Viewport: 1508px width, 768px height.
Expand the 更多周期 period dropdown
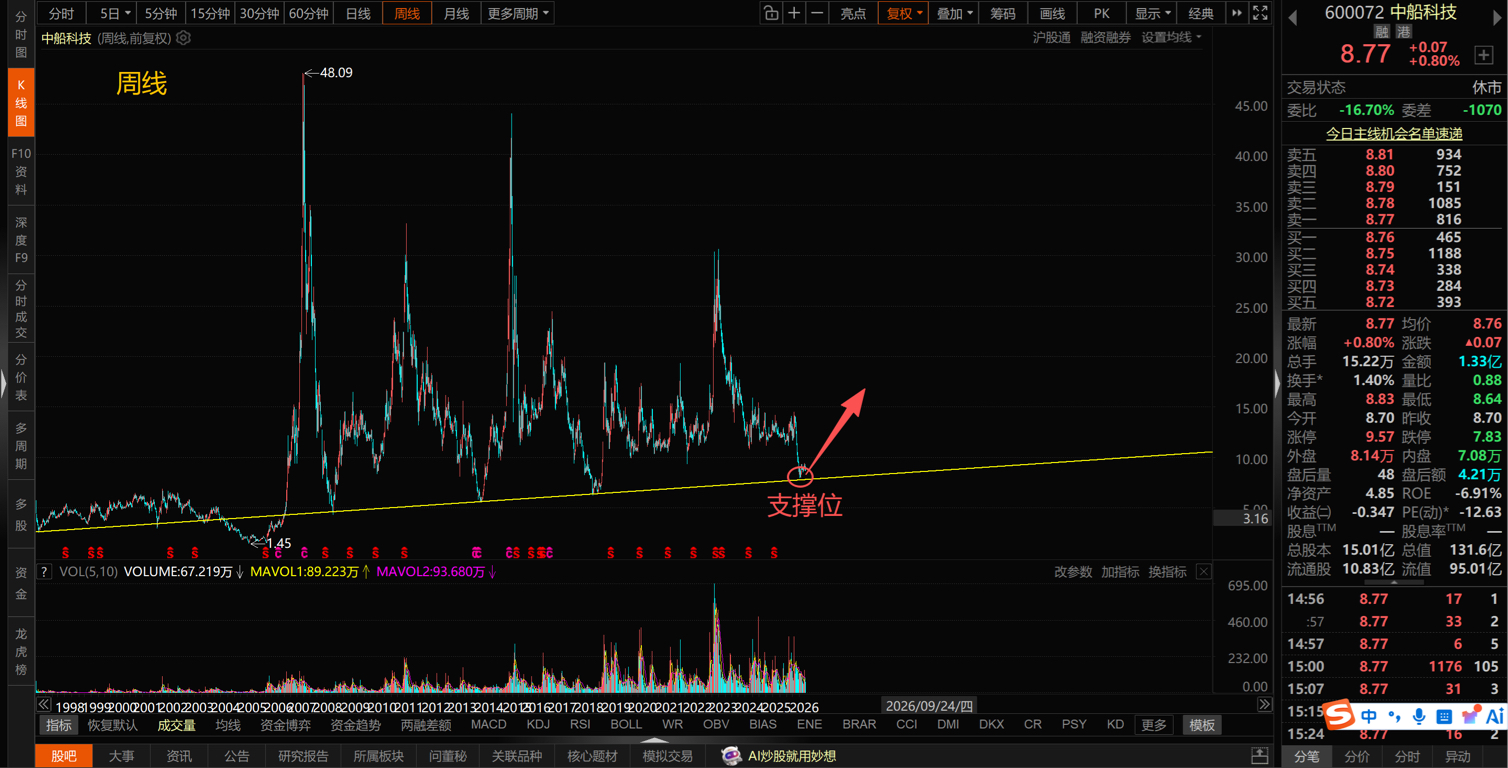(518, 13)
